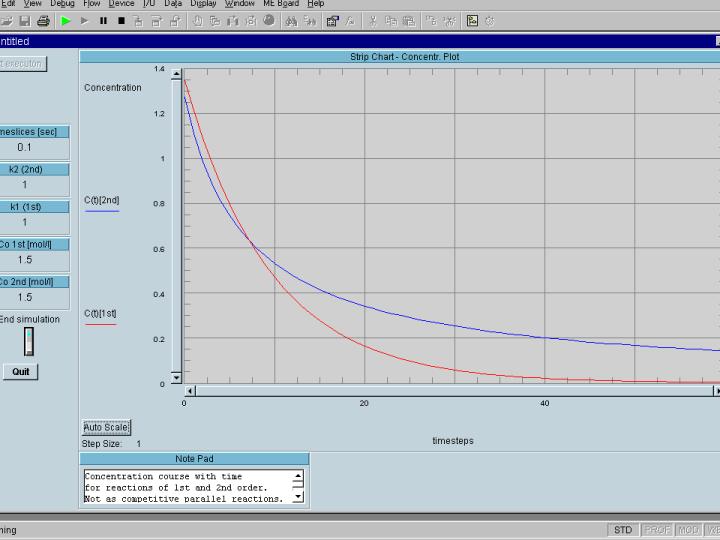
Task: Click the Stop execution square icon
Action: pyautogui.click(x=121, y=20)
